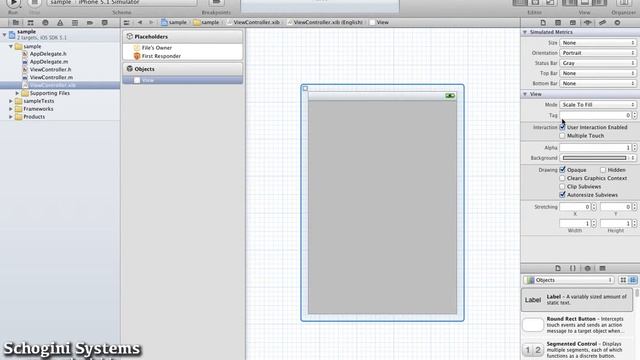Show the Identity inspector icon
The width and height of the screenshot is (640, 360).
coord(573,23)
